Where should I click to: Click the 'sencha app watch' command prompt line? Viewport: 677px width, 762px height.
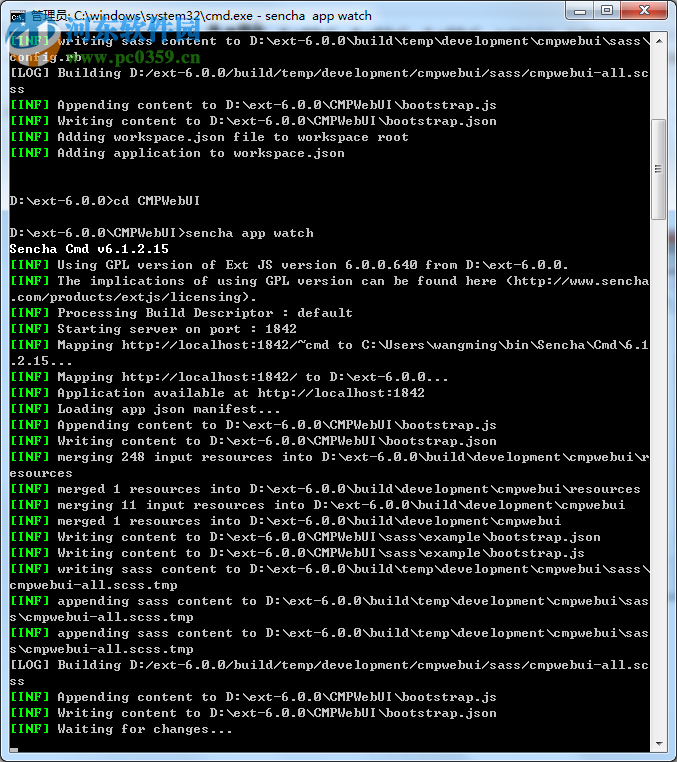(161, 233)
